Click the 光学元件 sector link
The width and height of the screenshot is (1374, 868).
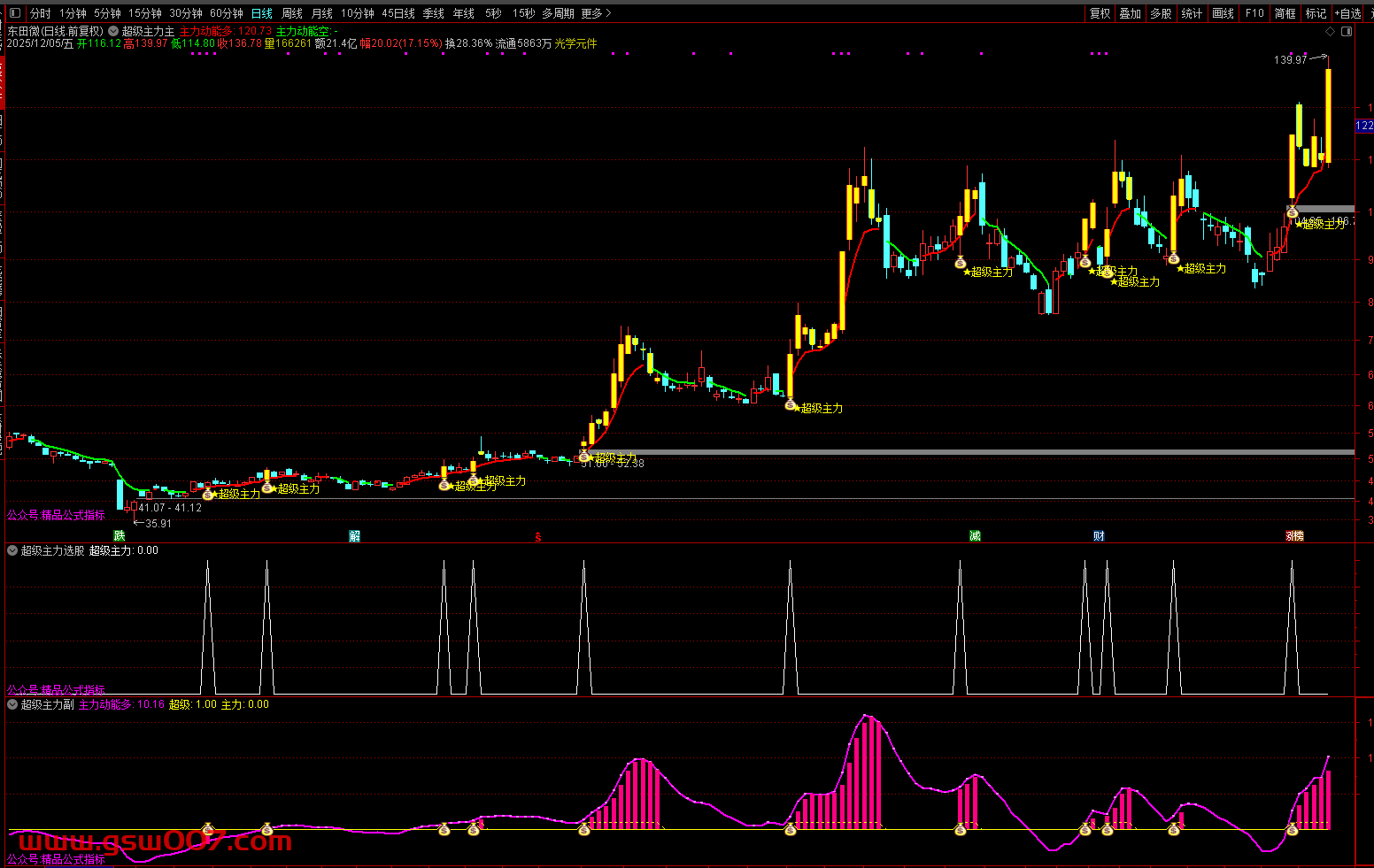575,43
